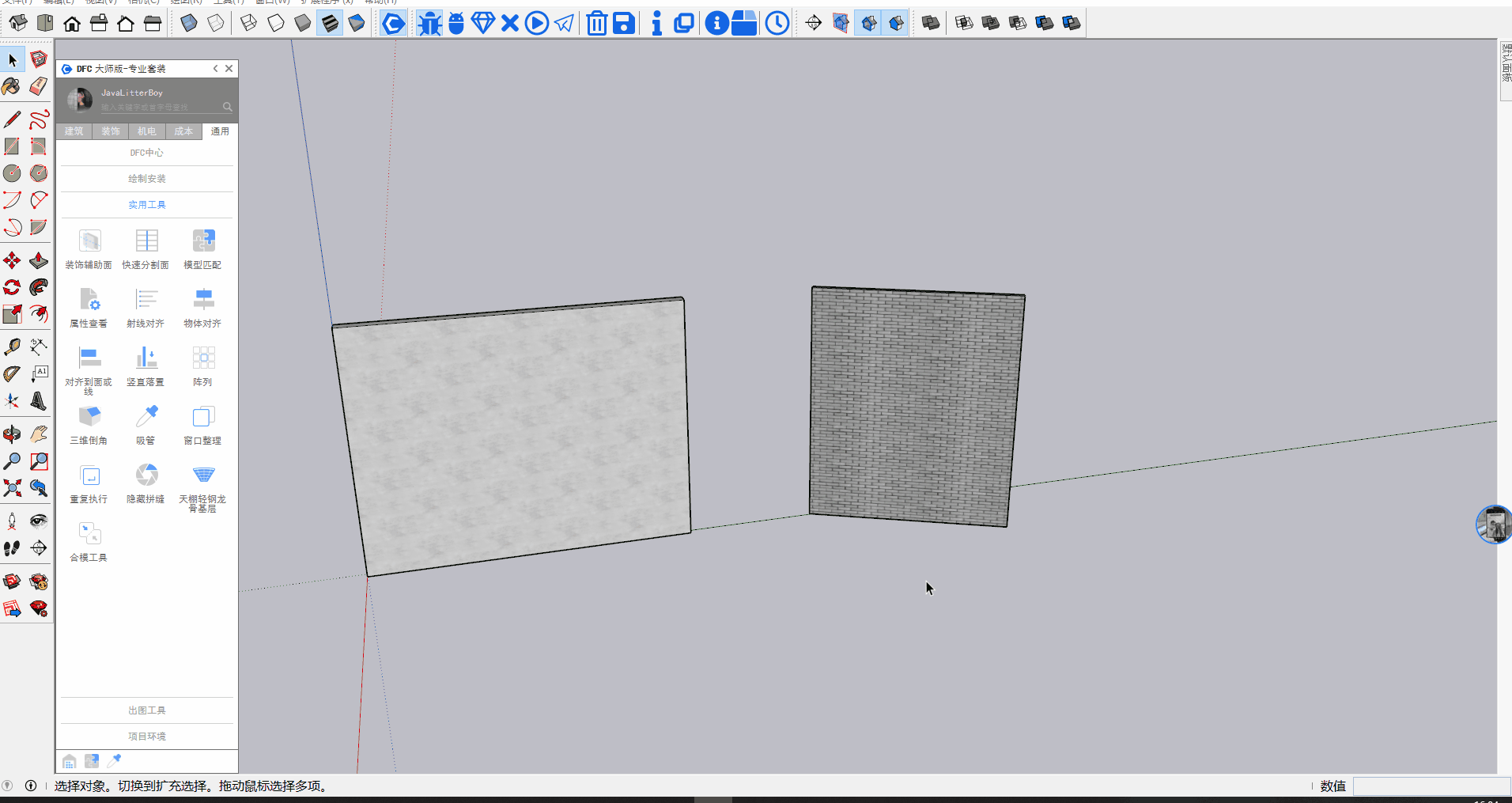Toggle Shaded With Textures style
This screenshot has height=803, width=1512.
[330, 23]
